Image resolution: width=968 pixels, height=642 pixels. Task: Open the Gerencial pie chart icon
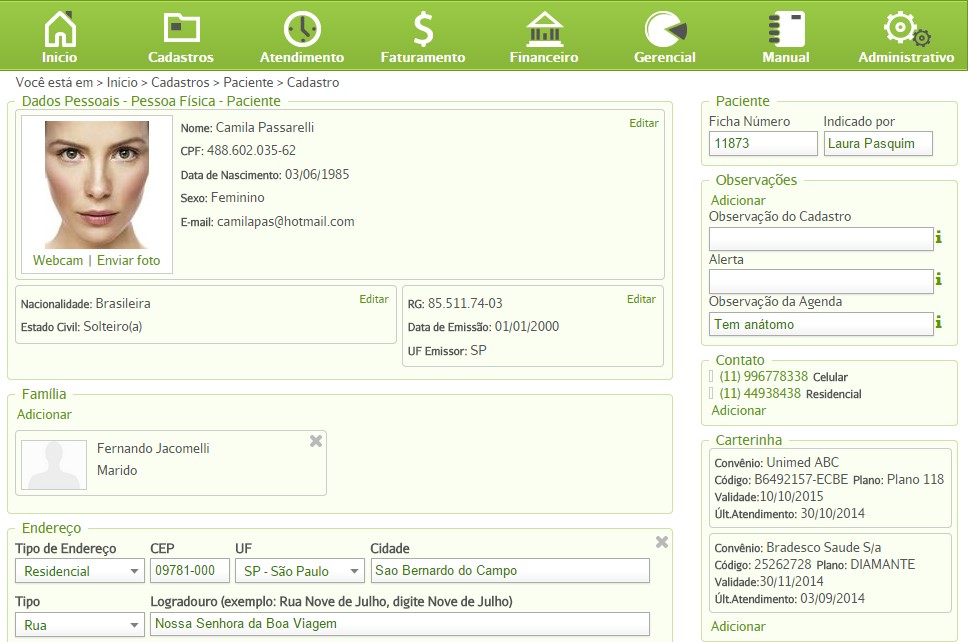point(665,29)
